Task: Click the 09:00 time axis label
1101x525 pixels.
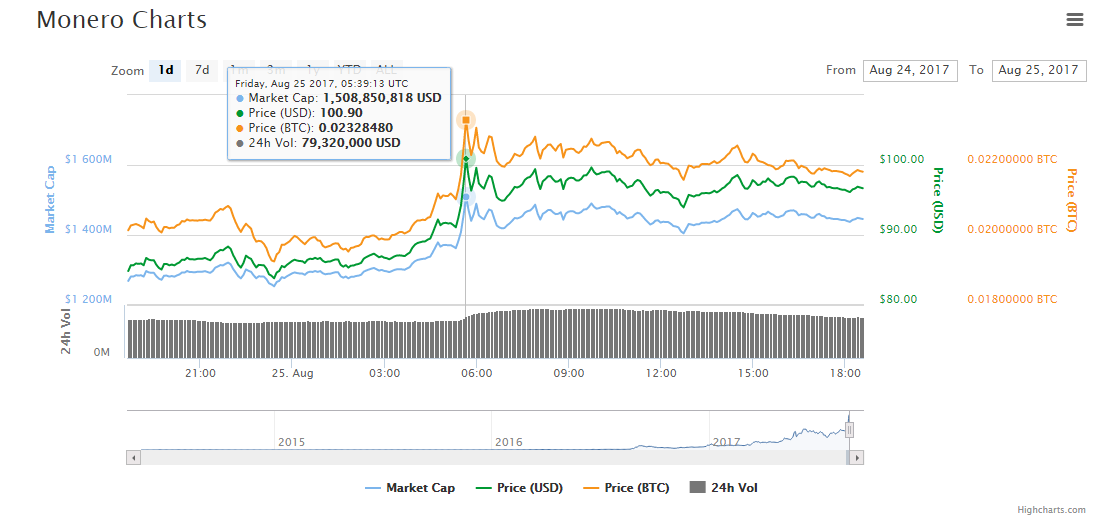Action: tap(569, 373)
